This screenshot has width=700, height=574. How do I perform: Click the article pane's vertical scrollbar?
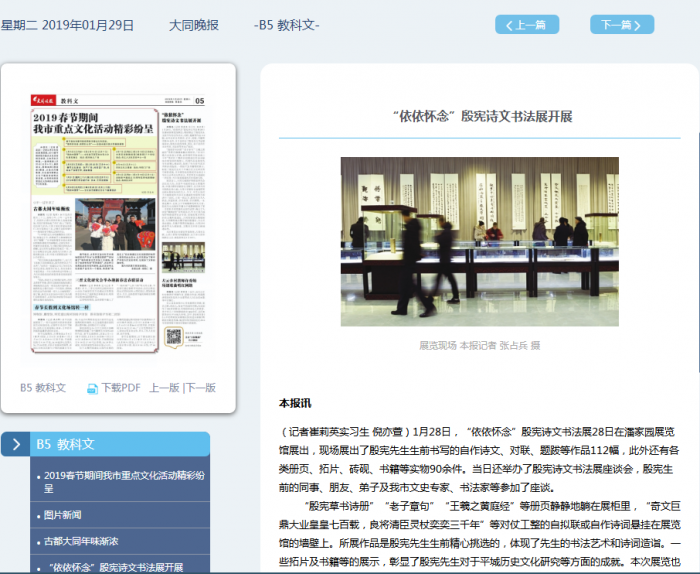(698, 252)
